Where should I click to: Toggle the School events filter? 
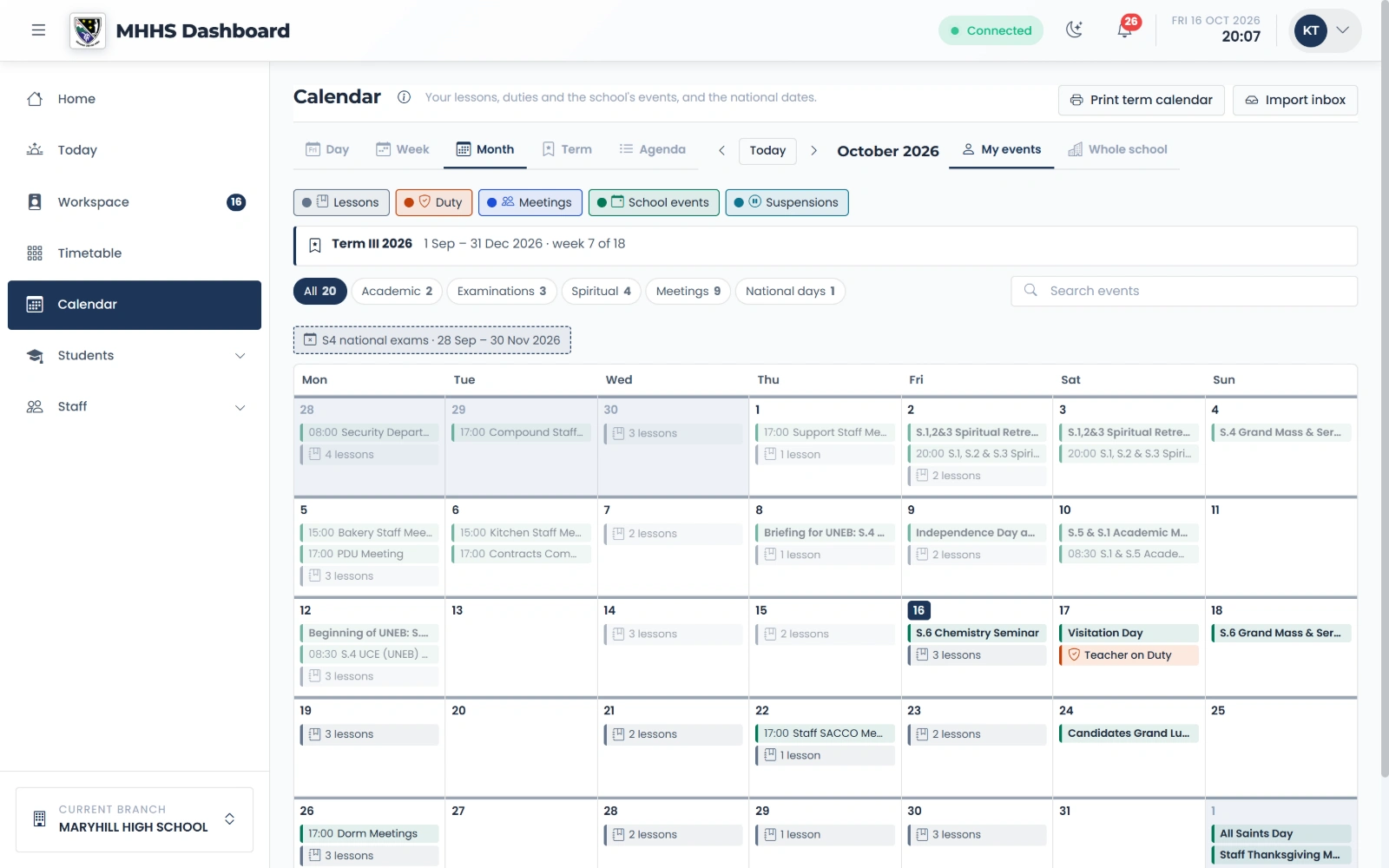pyautogui.click(x=654, y=202)
